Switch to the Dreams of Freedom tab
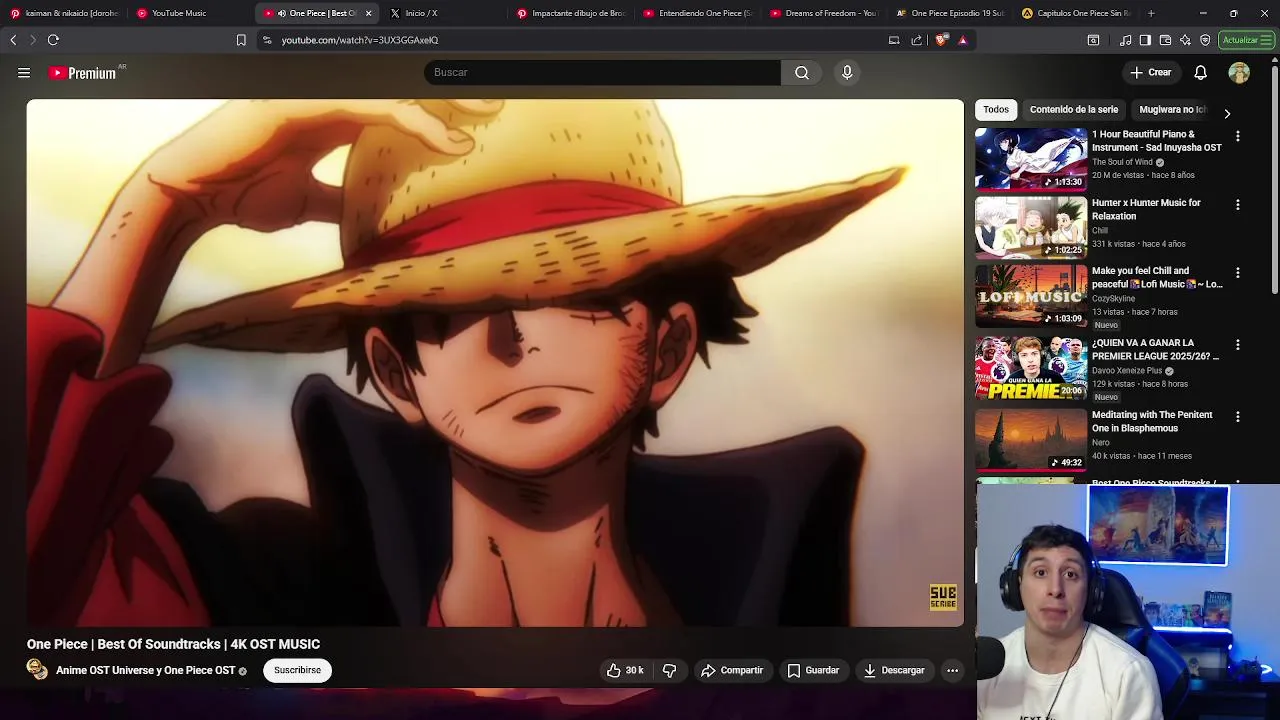The height and width of the screenshot is (720, 1280). [823, 14]
